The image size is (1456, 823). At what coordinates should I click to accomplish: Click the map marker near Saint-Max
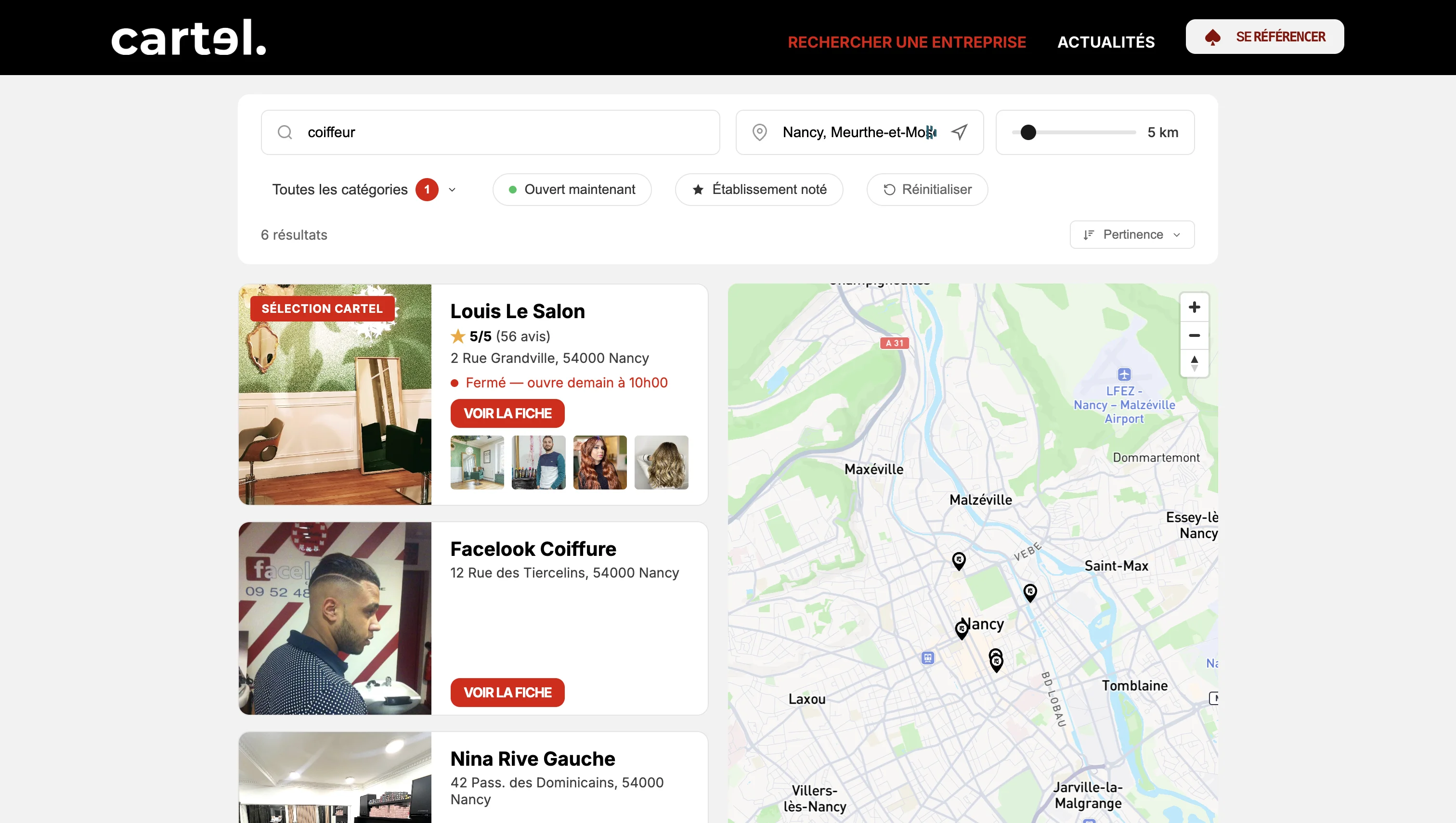(1030, 591)
